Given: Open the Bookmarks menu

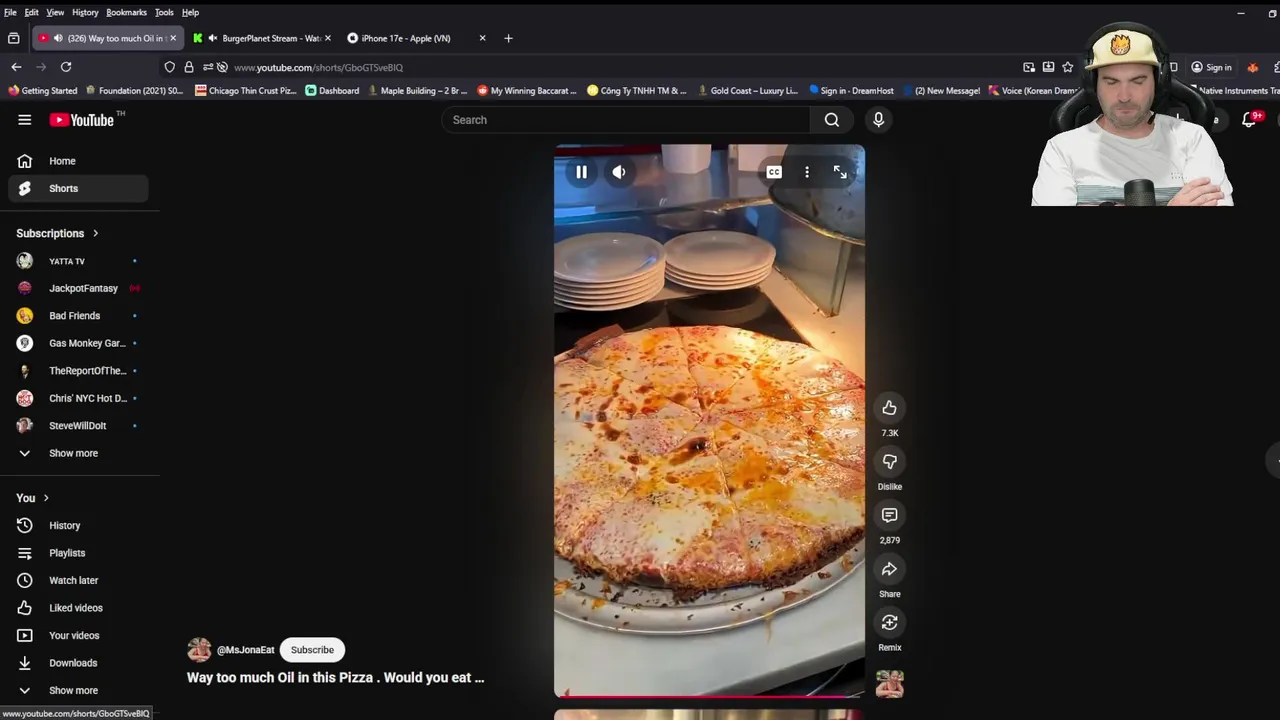Looking at the screenshot, I should (x=126, y=12).
